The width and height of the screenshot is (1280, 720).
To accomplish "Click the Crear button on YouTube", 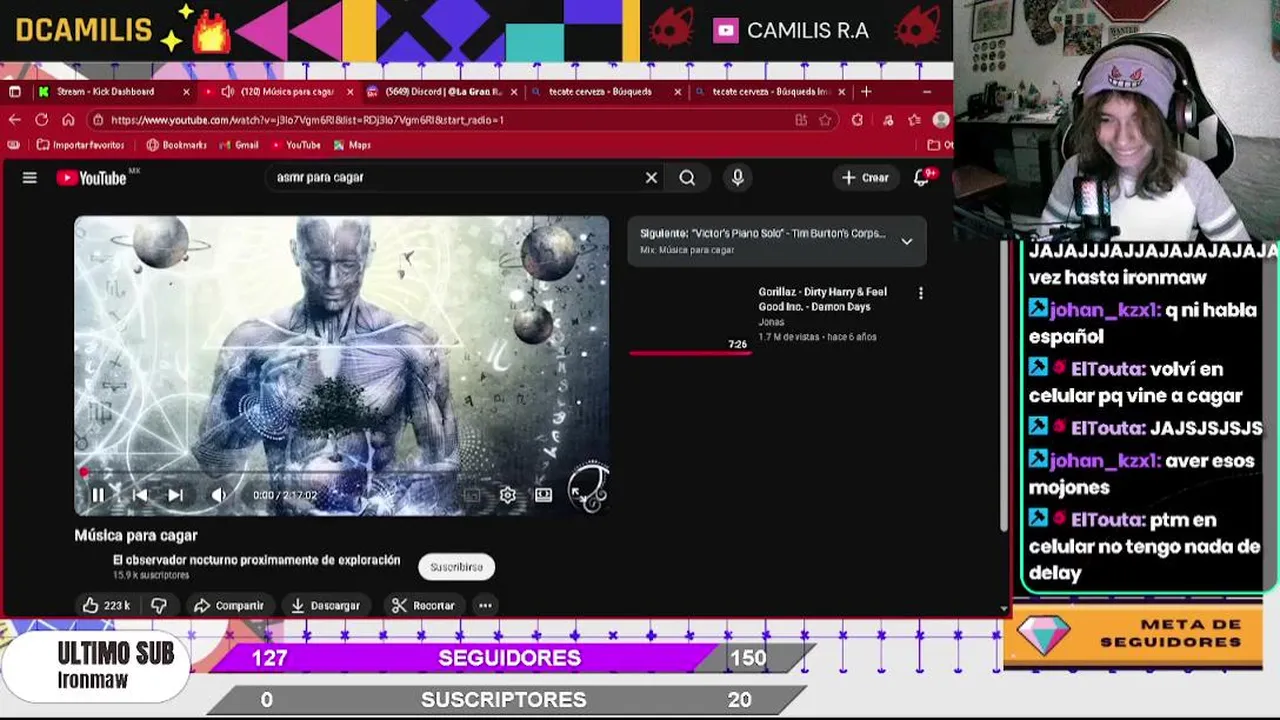I will click(x=865, y=177).
